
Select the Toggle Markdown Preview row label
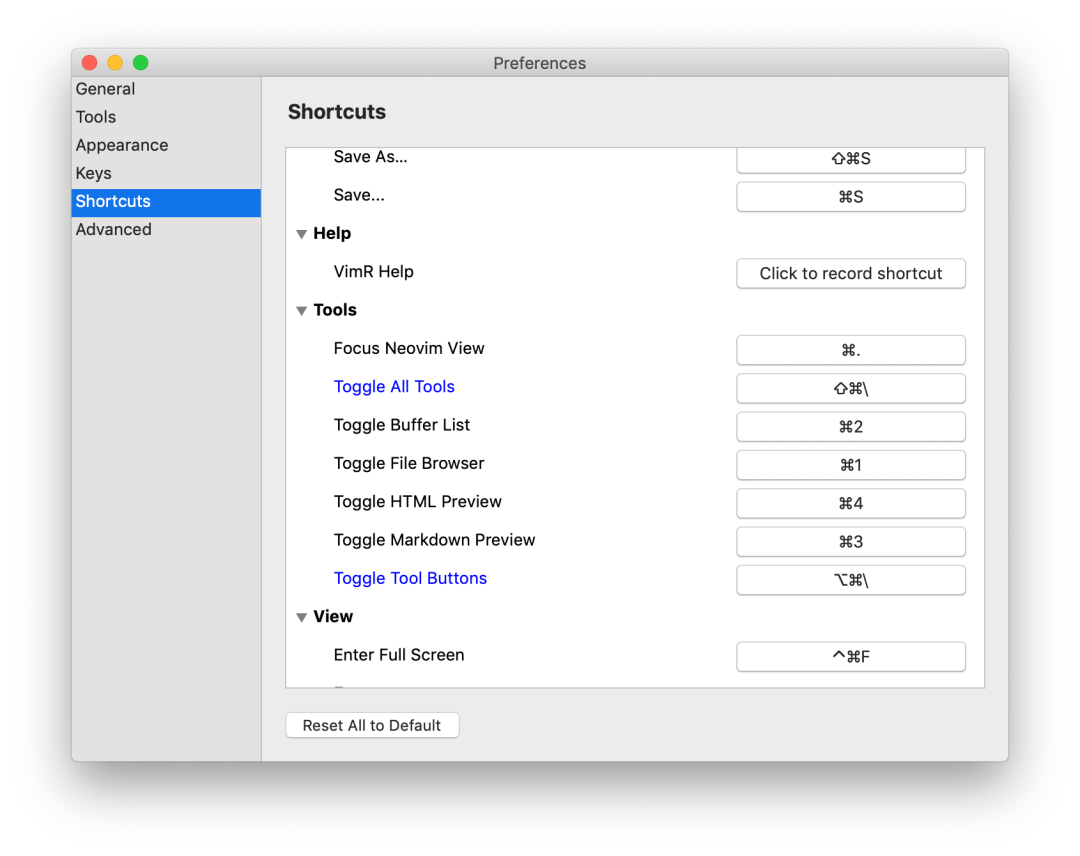434,540
